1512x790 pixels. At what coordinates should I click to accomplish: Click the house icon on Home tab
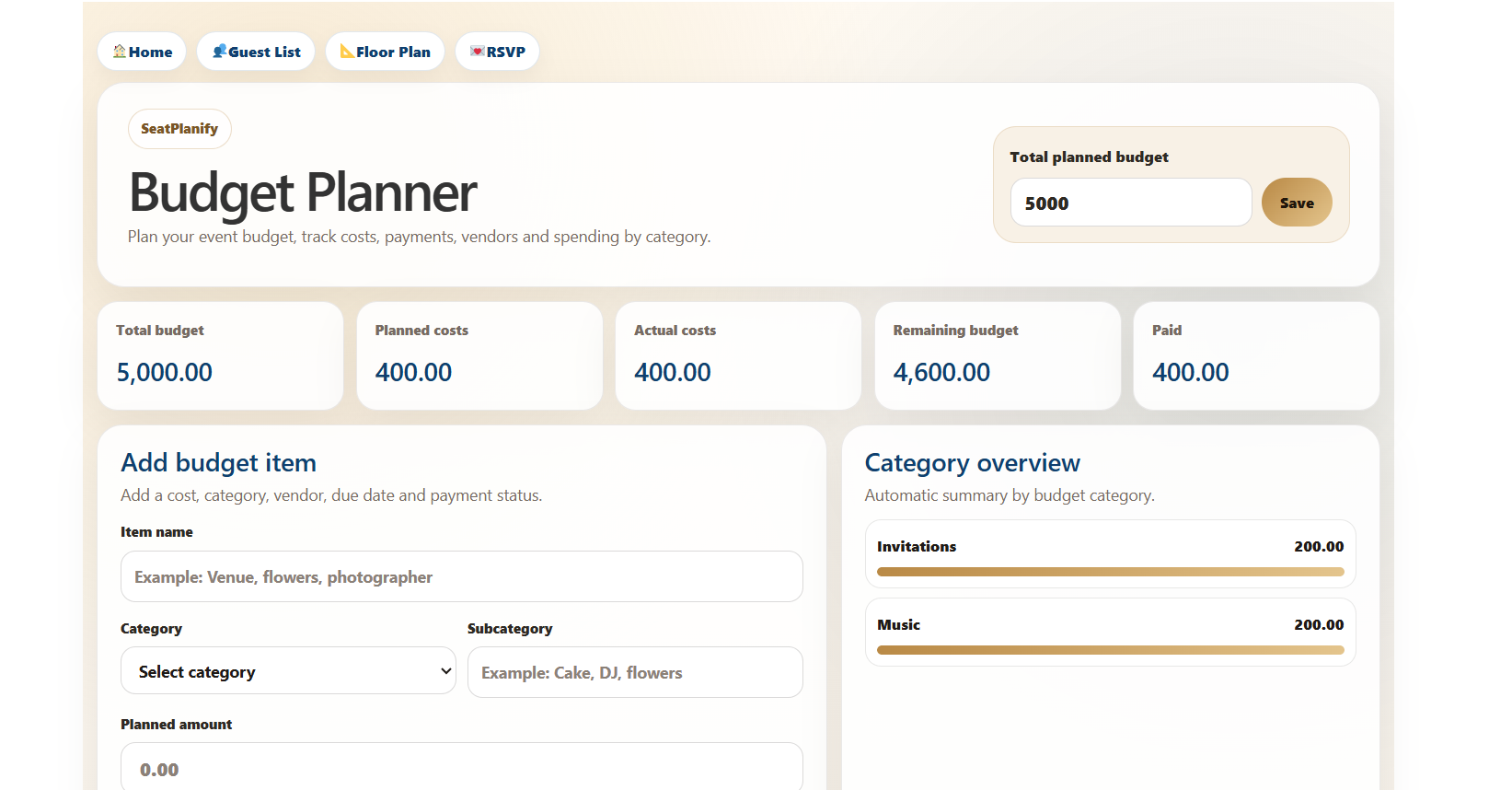point(120,52)
